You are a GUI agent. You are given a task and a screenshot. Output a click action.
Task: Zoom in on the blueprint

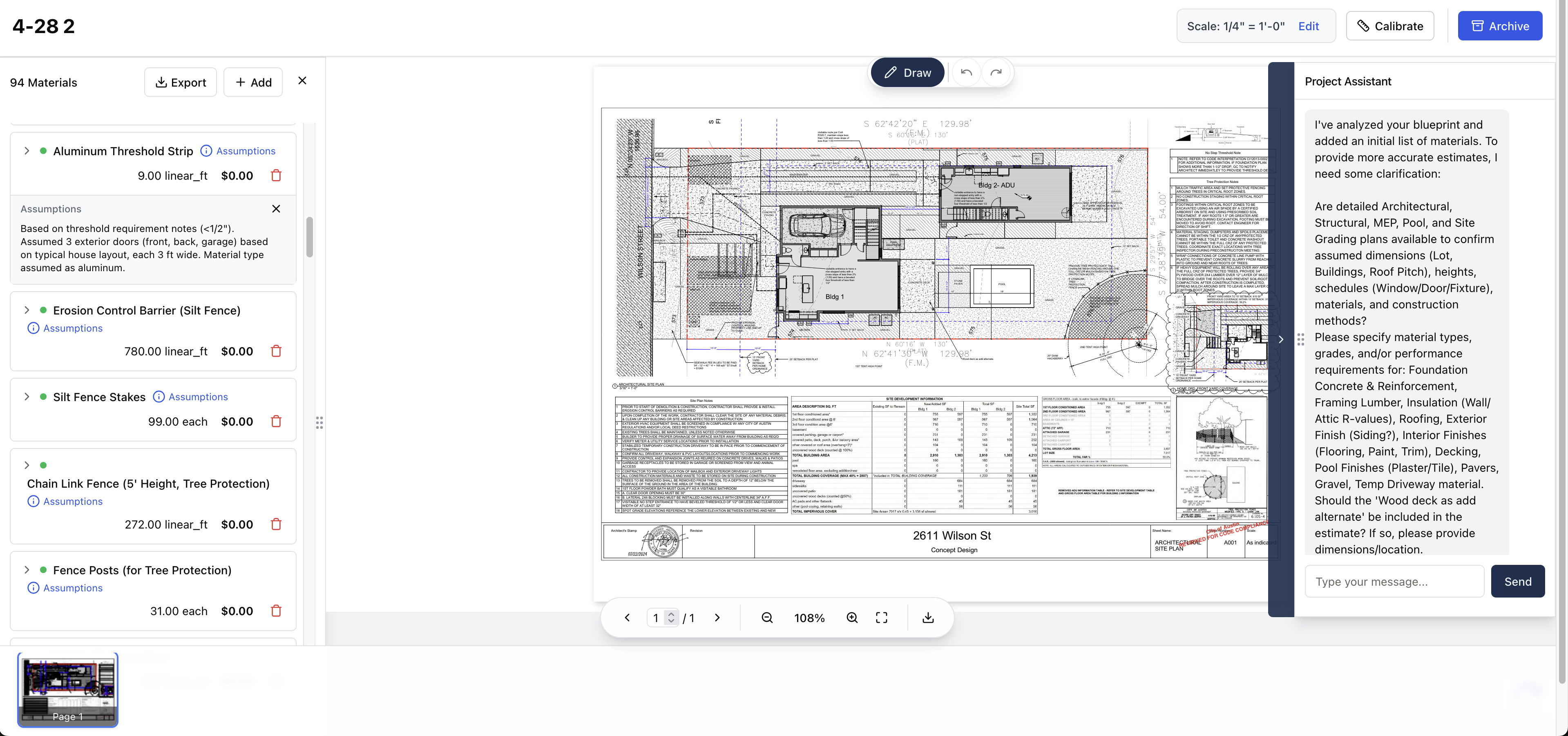[851, 617]
